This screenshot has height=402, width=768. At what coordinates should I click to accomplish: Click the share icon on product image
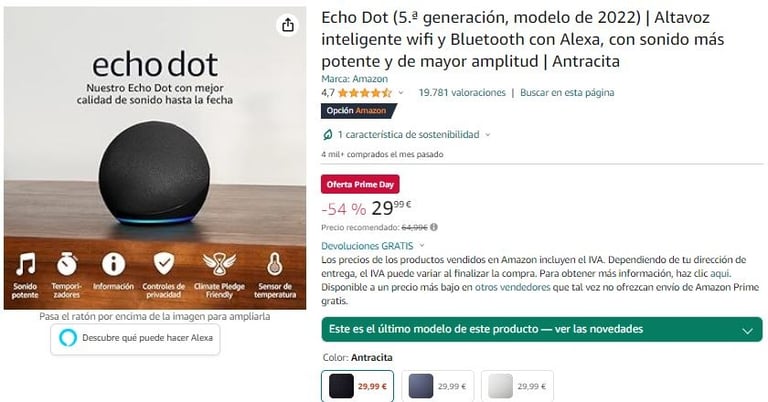click(x=288, y=24)
